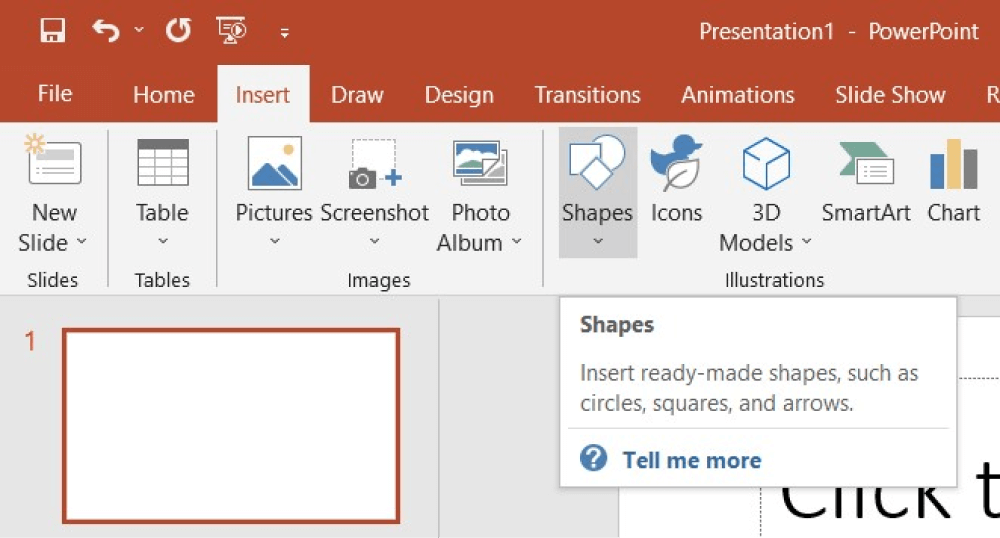Click the Shapes heading in the tooltip
1000x538 pixels.
617,324
